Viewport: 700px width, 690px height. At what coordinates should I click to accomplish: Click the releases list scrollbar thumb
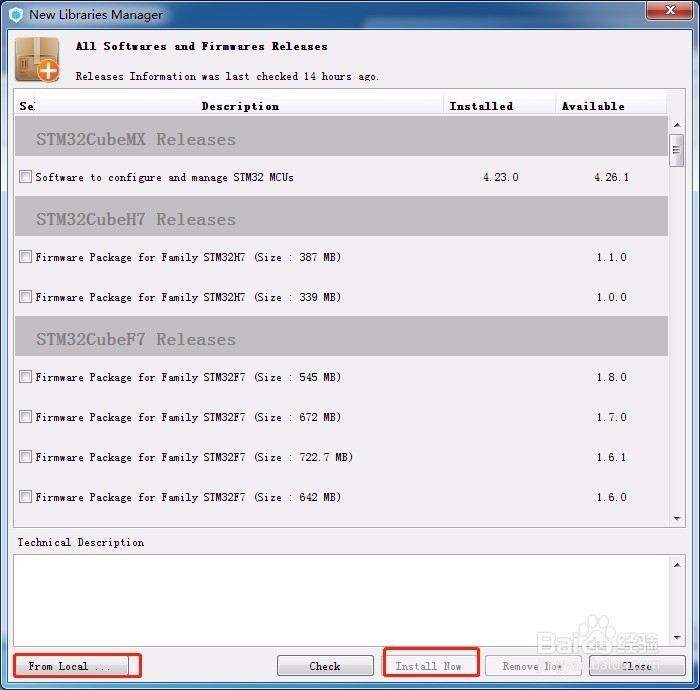[677, 150]
